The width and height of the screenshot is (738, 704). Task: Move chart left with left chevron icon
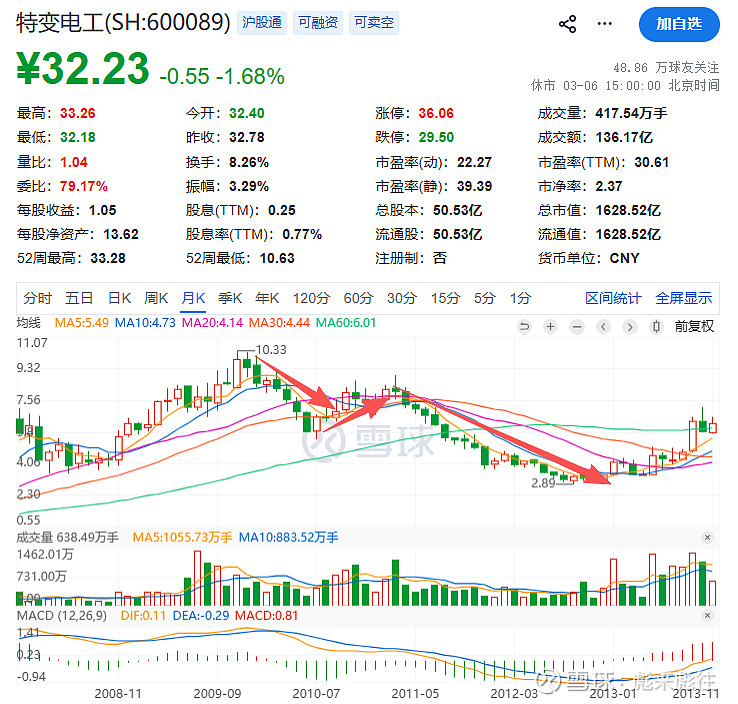point(603,326)
